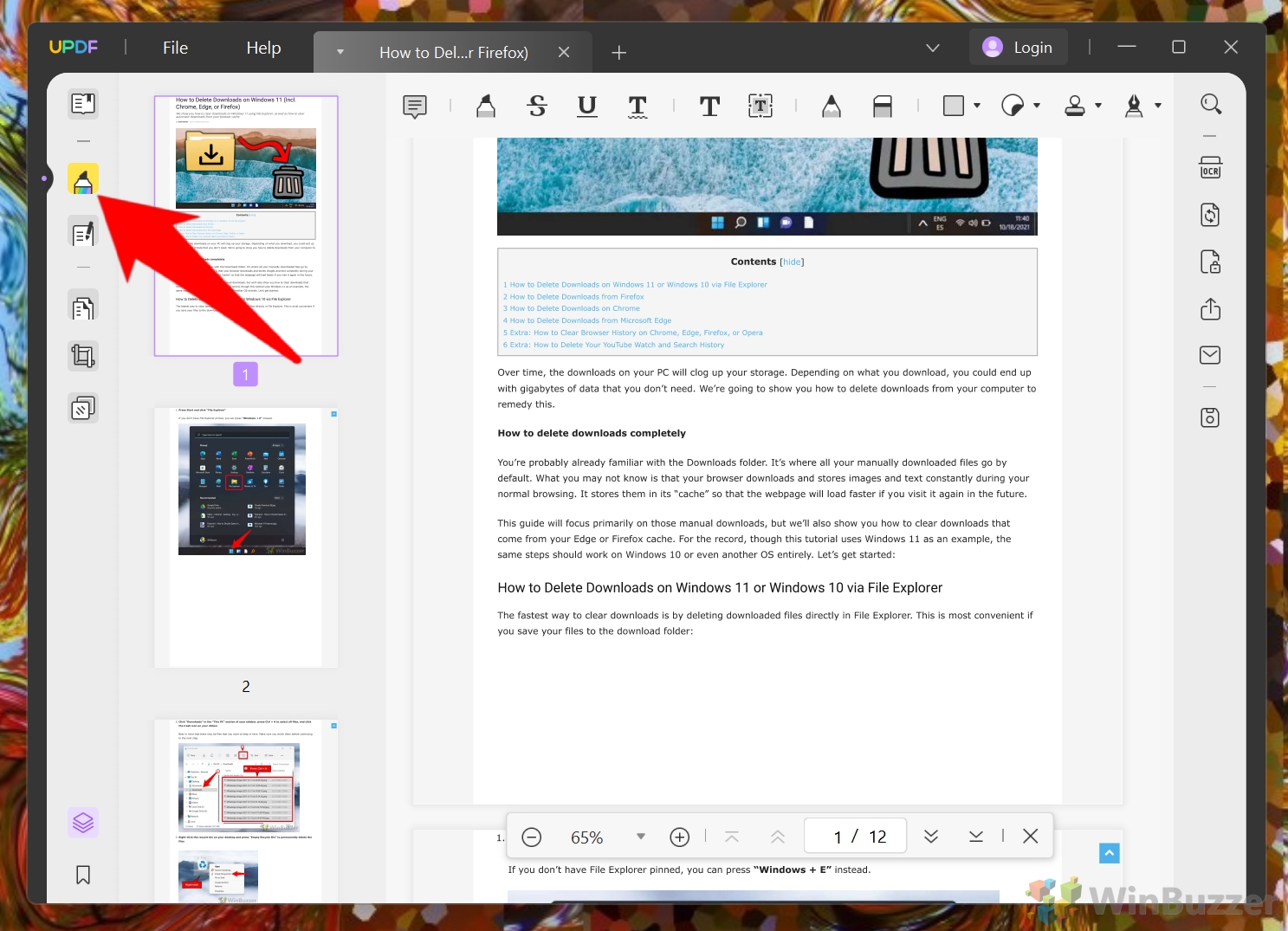
Task: Select the Comment highlighter mode icon
Action: coord(83,179)
